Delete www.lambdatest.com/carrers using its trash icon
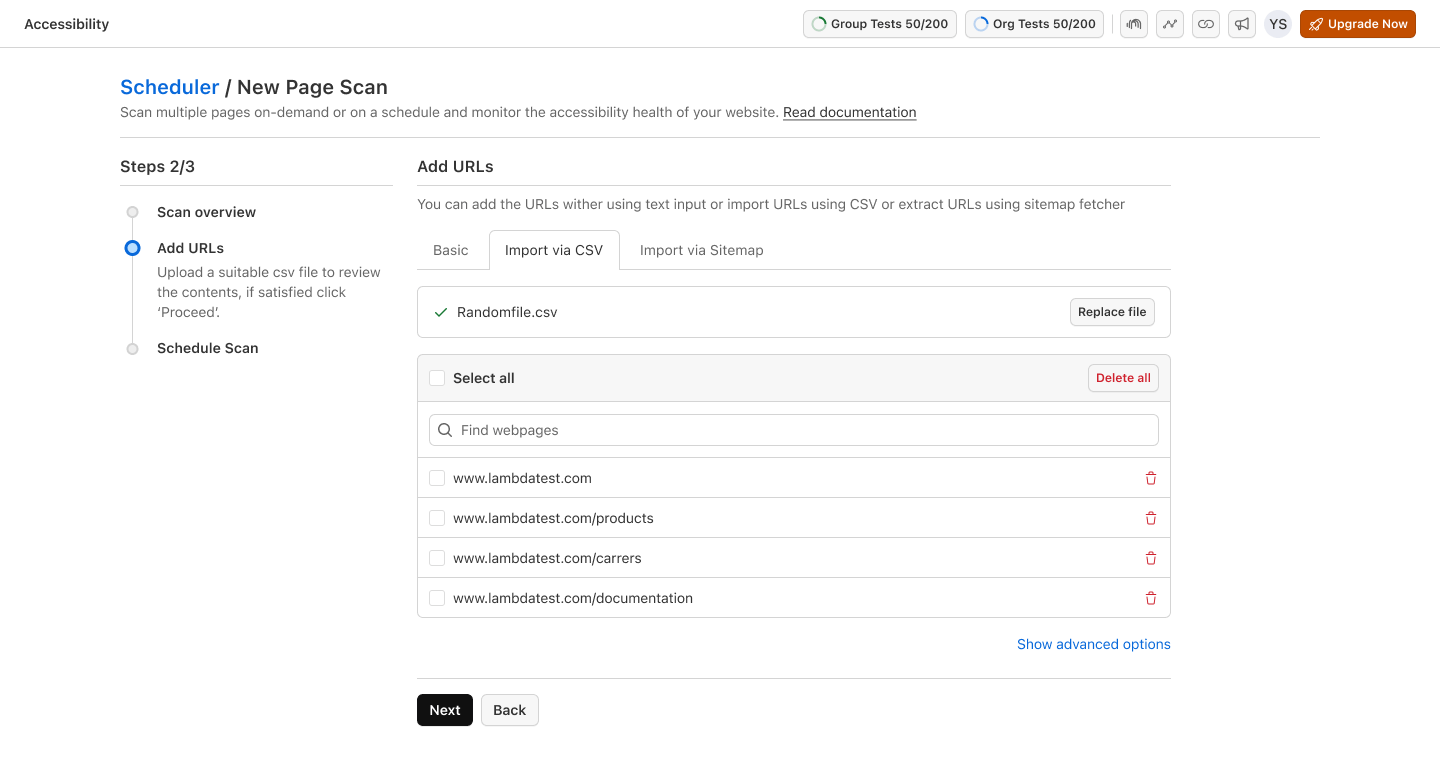 click(1150, 558)
